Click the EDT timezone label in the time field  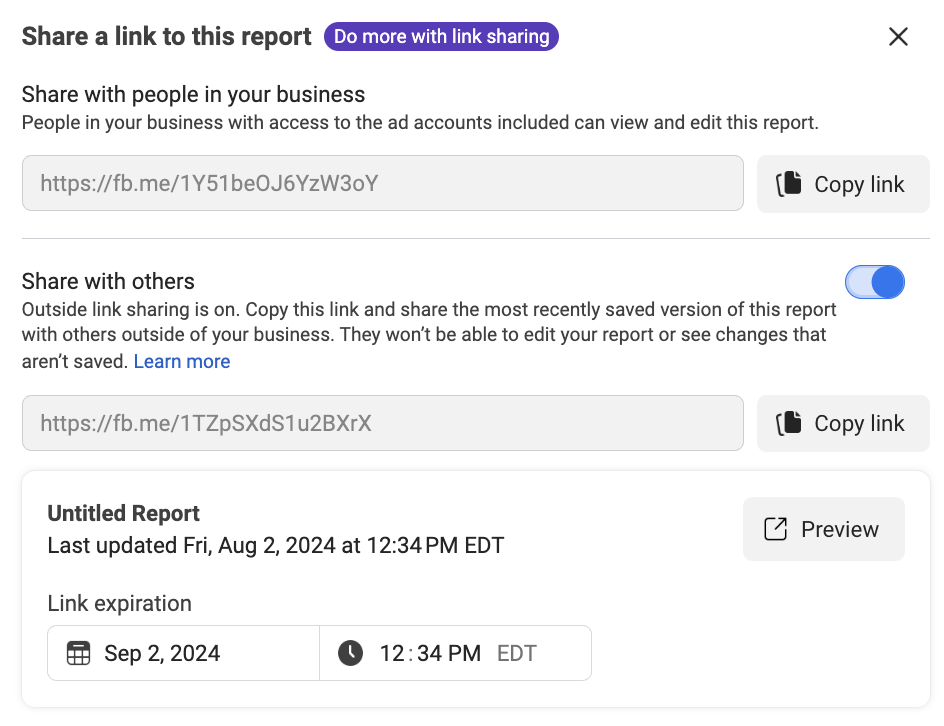tap(517, 653)
